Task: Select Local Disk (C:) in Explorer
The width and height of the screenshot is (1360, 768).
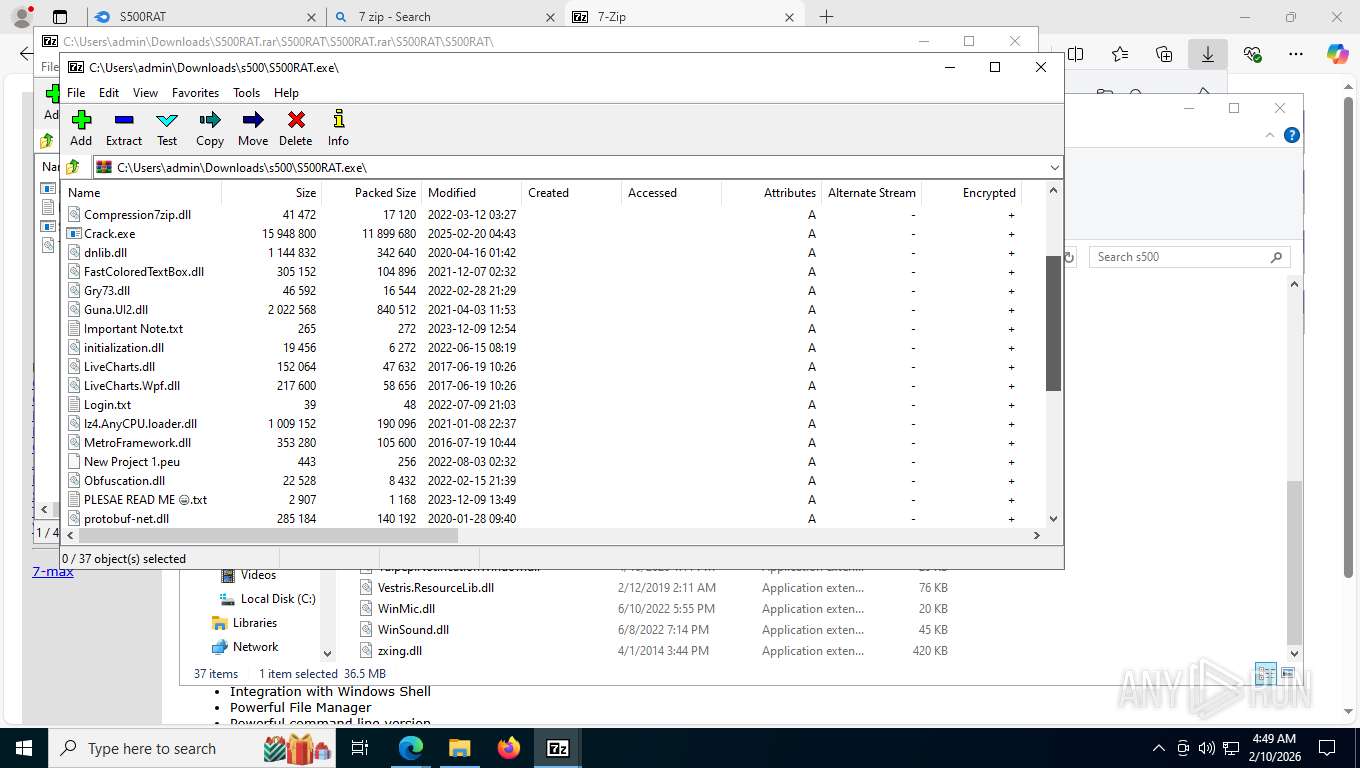Action: click(267, 599)
